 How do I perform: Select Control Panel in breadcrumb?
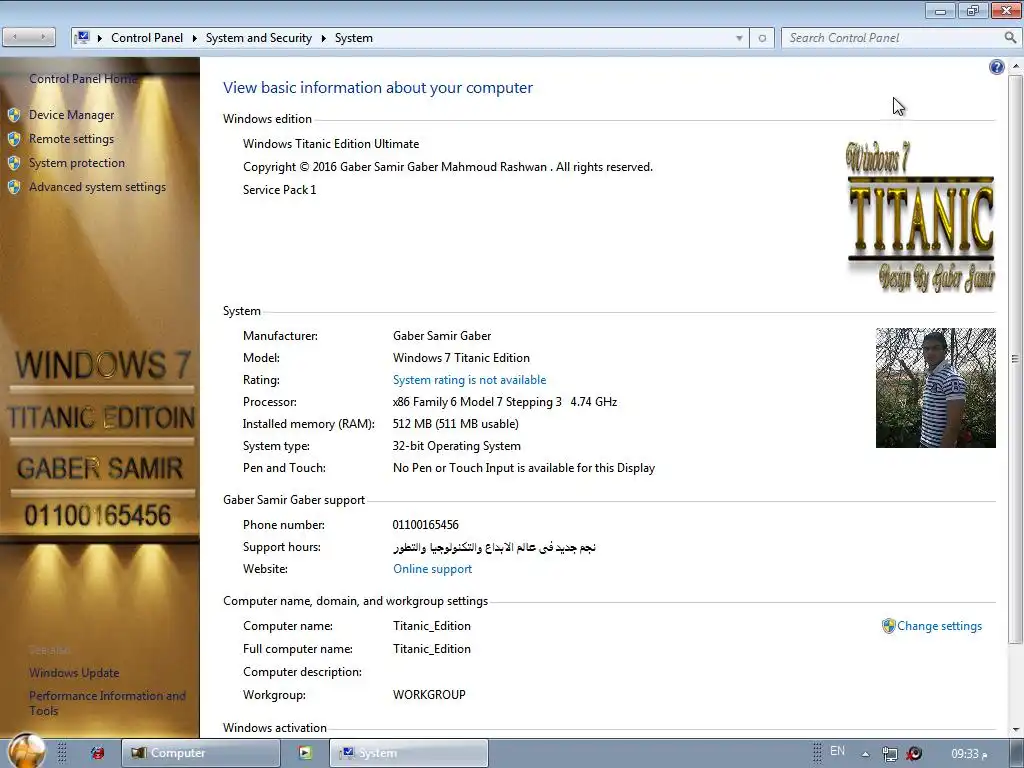click(x=147, y=38)
